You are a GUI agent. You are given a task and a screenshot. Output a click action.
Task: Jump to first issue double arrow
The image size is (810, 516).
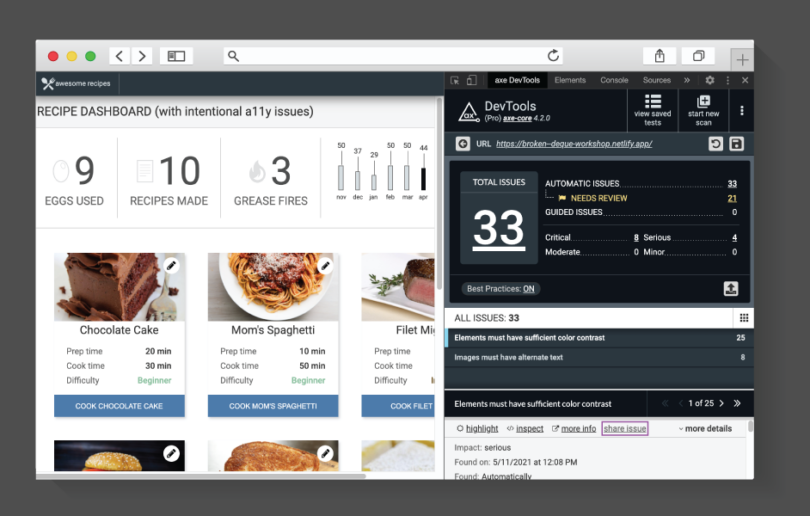pyautogui.click(x=665, y=403)
